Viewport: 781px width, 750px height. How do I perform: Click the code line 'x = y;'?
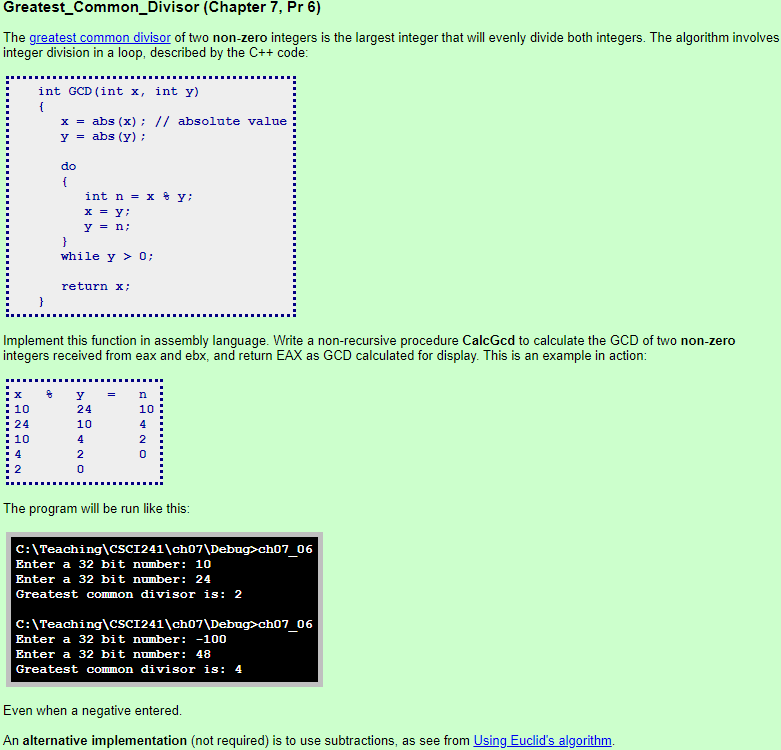click(107, 212)
